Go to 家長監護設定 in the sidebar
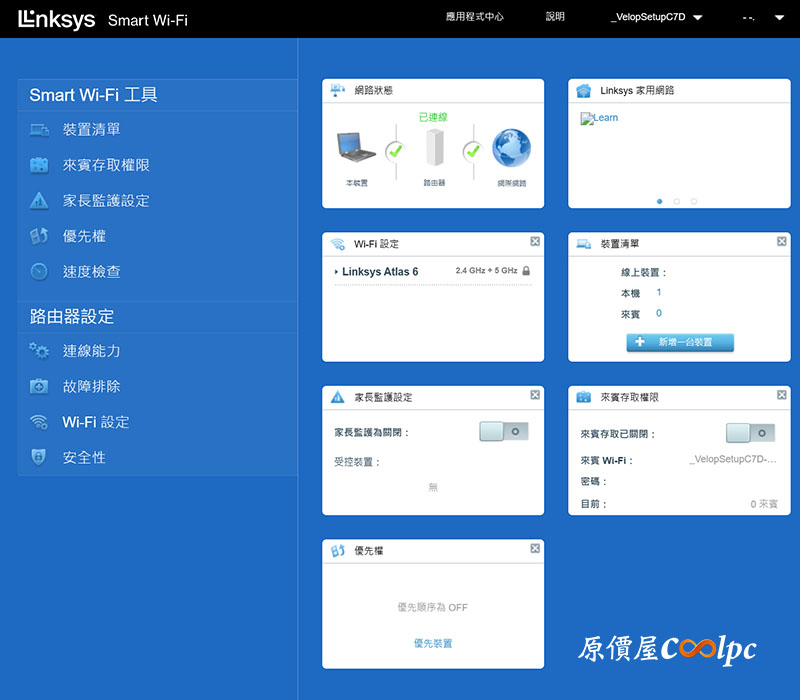 coord(106,201)
